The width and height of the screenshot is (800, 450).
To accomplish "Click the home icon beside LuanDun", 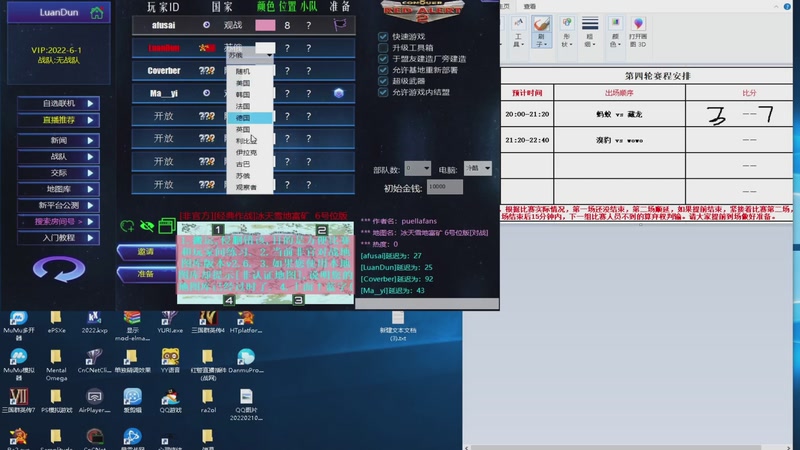I will click(x=96, y=13).
